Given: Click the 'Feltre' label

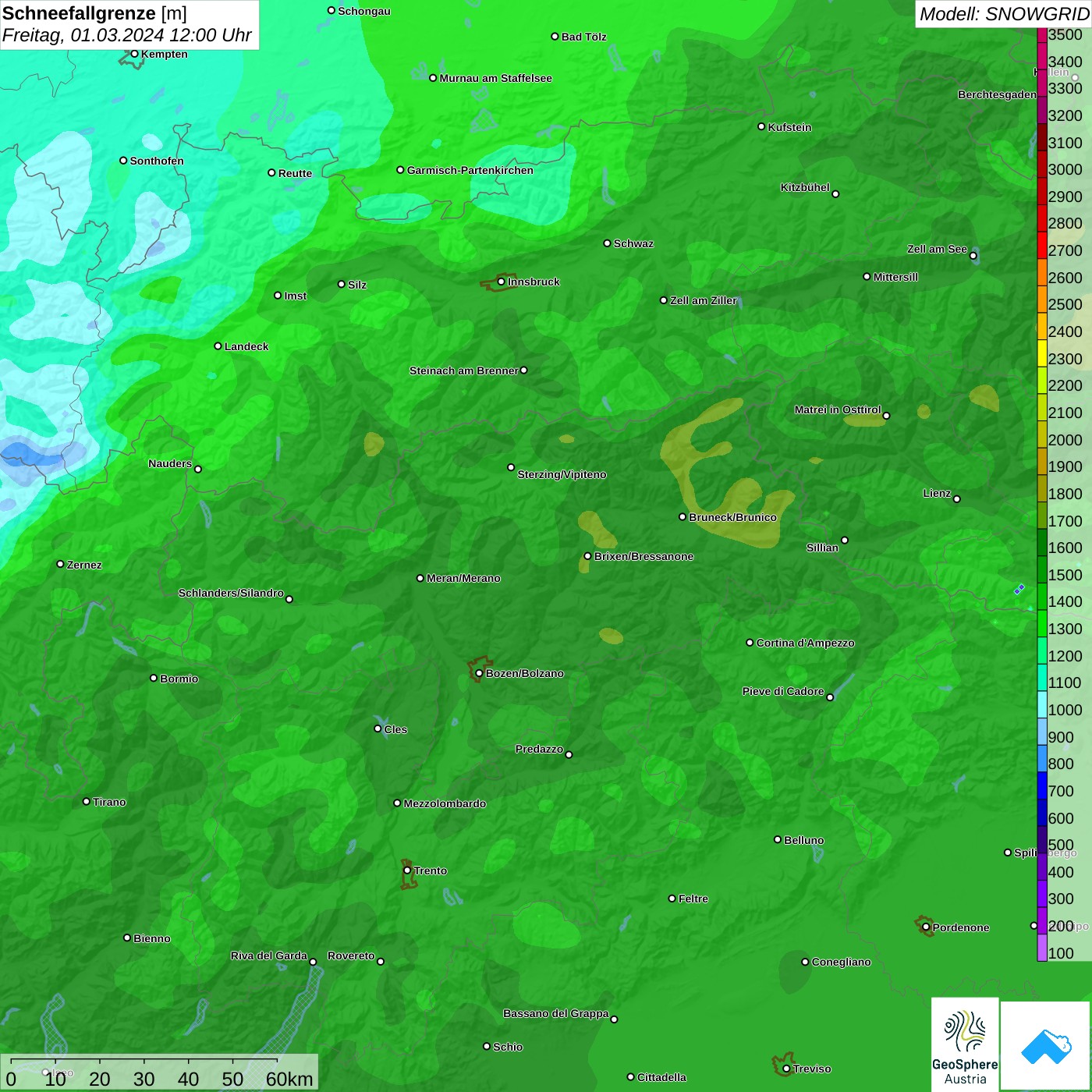Looking at the screenshot, I should point(693,899).
